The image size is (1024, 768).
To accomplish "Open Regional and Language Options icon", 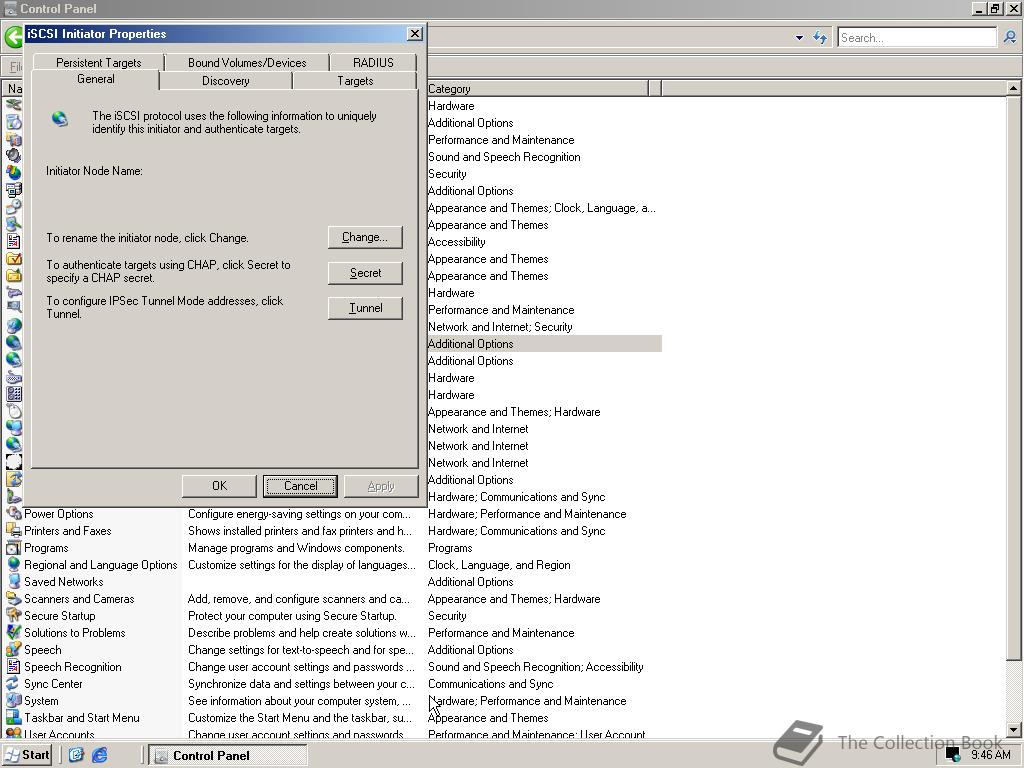I will point(13,565).
